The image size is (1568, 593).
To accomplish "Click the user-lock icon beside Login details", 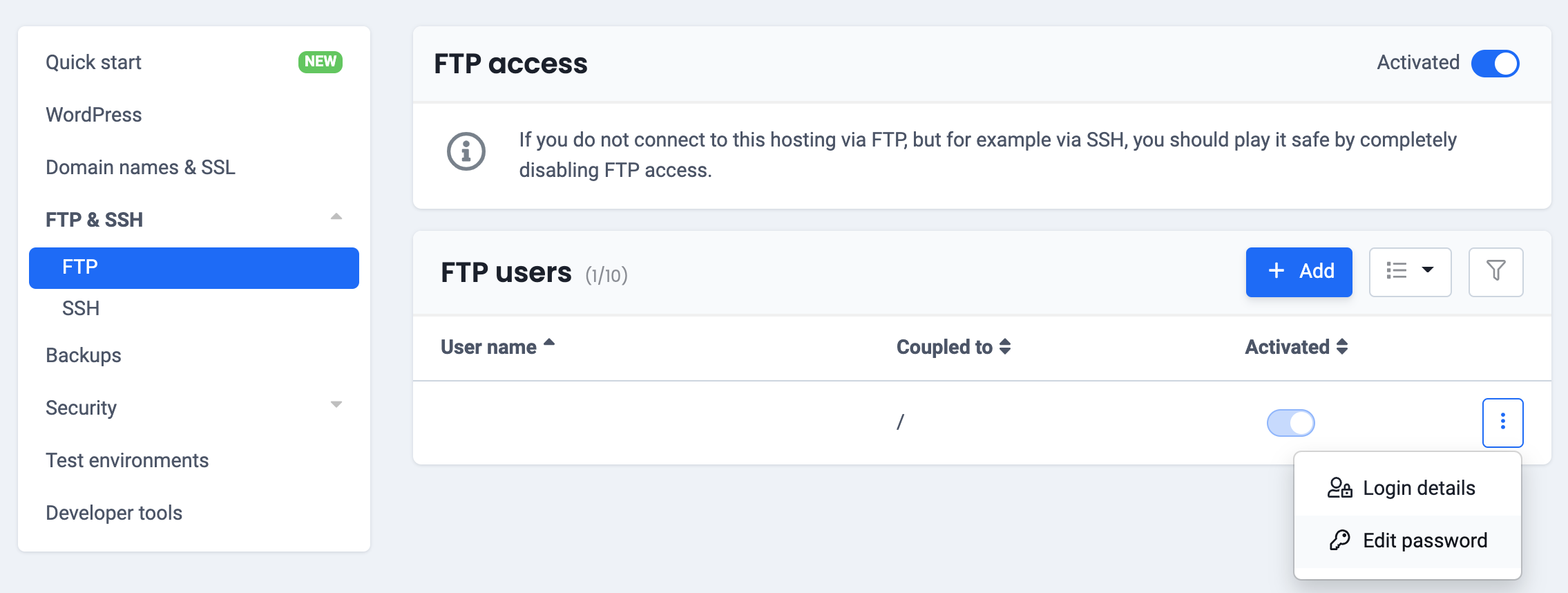I will coord(1339,488).
